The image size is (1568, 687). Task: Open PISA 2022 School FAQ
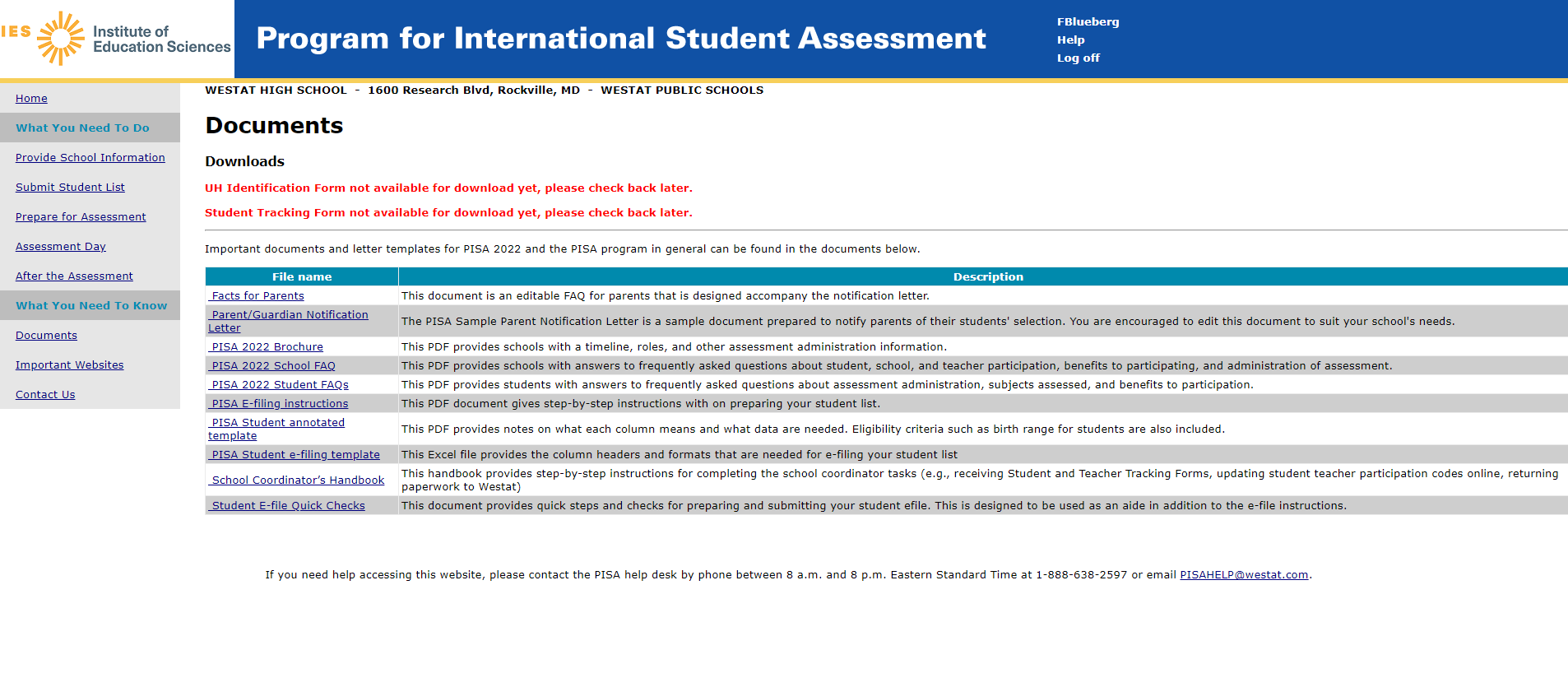[x=272, y=365]
